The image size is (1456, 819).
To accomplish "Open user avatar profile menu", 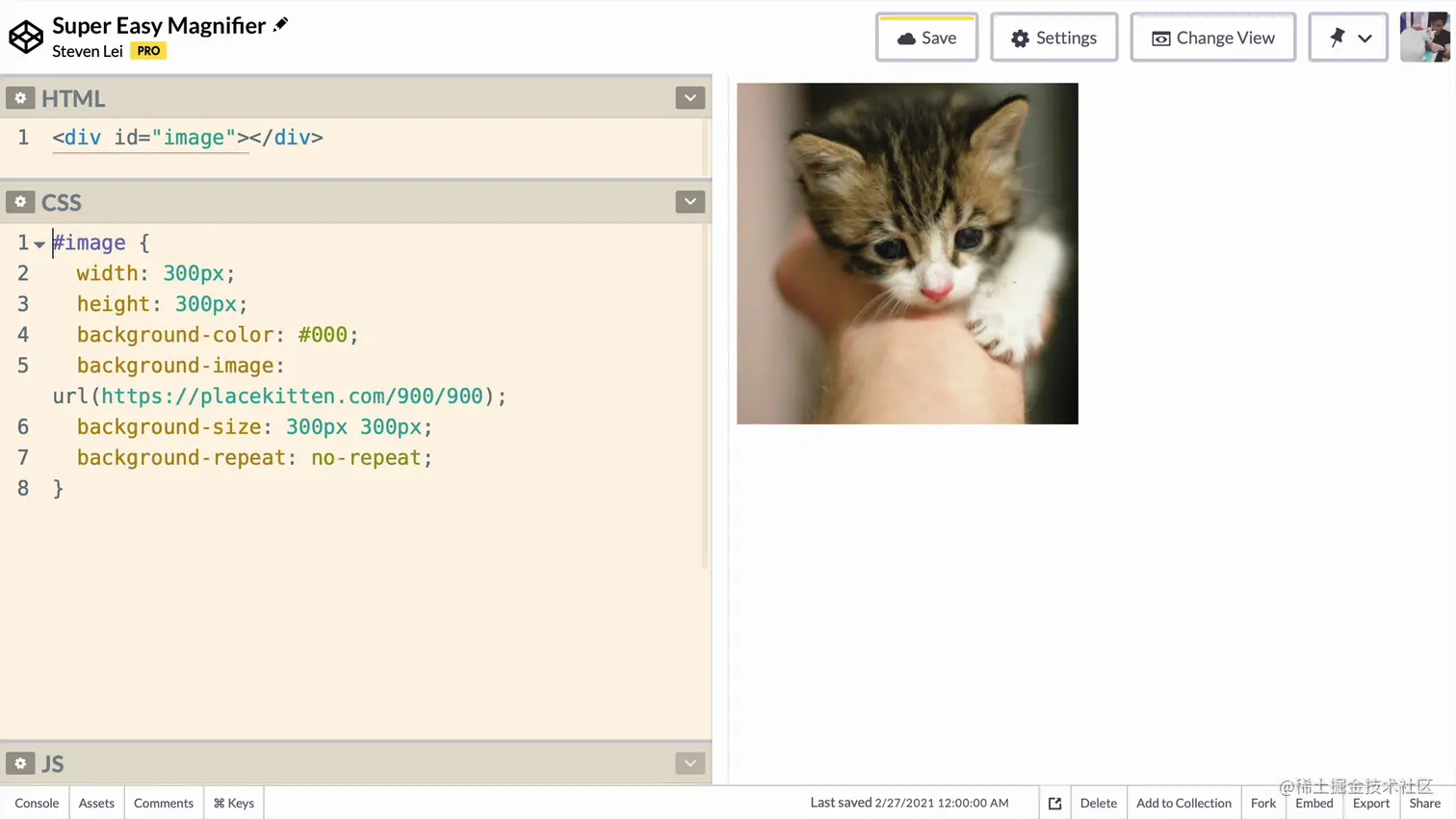I will click(x=1424, y=38).
